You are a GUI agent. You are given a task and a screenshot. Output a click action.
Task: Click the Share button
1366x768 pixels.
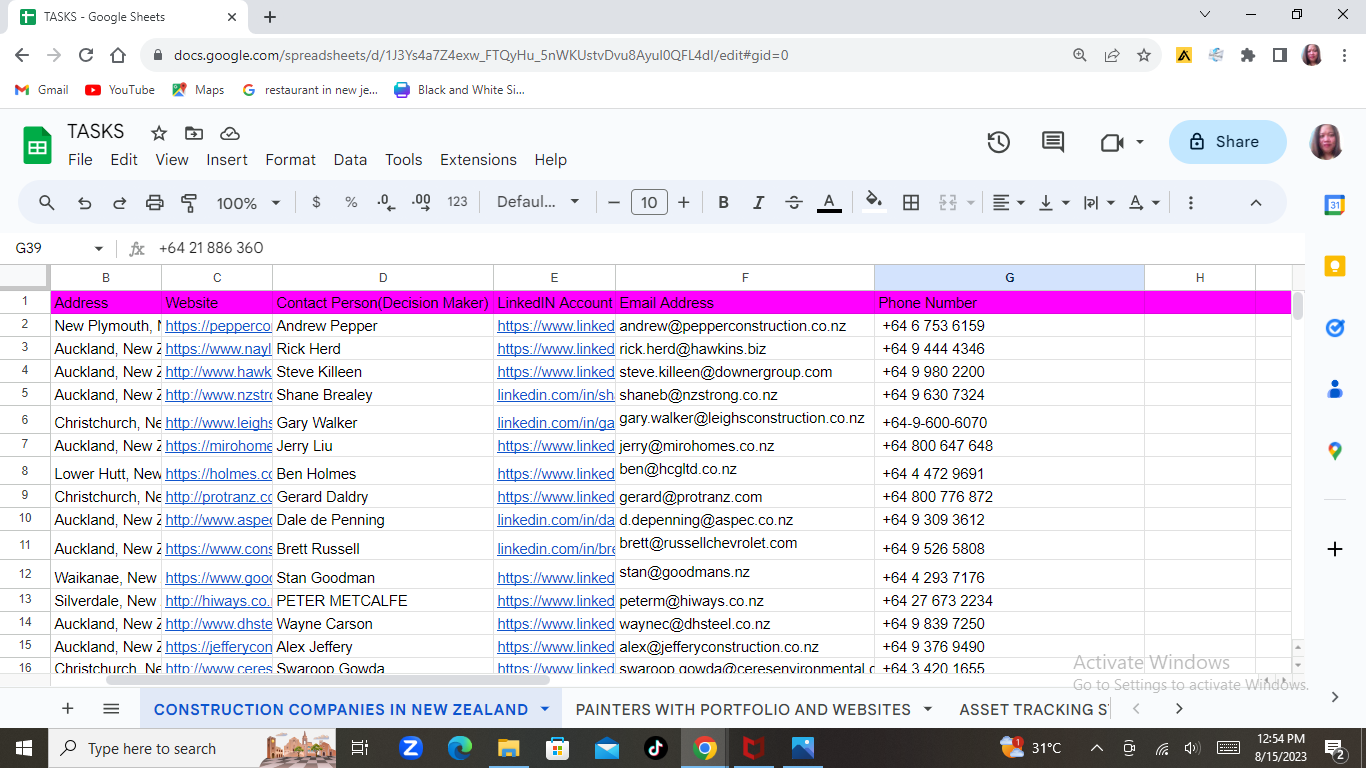(1228, 142)
